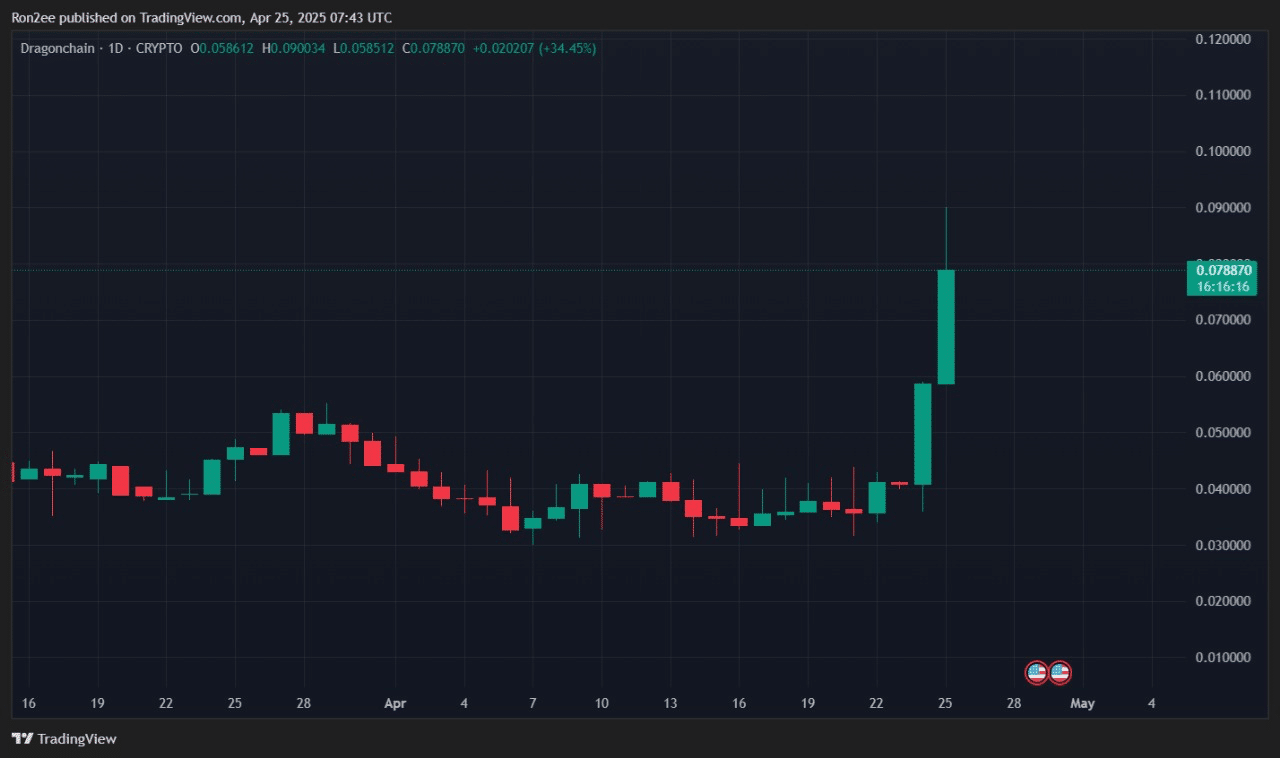1280x758 pixels.
Task: Click the green current price label 0.078870
Action: (x=1223, y=270)
